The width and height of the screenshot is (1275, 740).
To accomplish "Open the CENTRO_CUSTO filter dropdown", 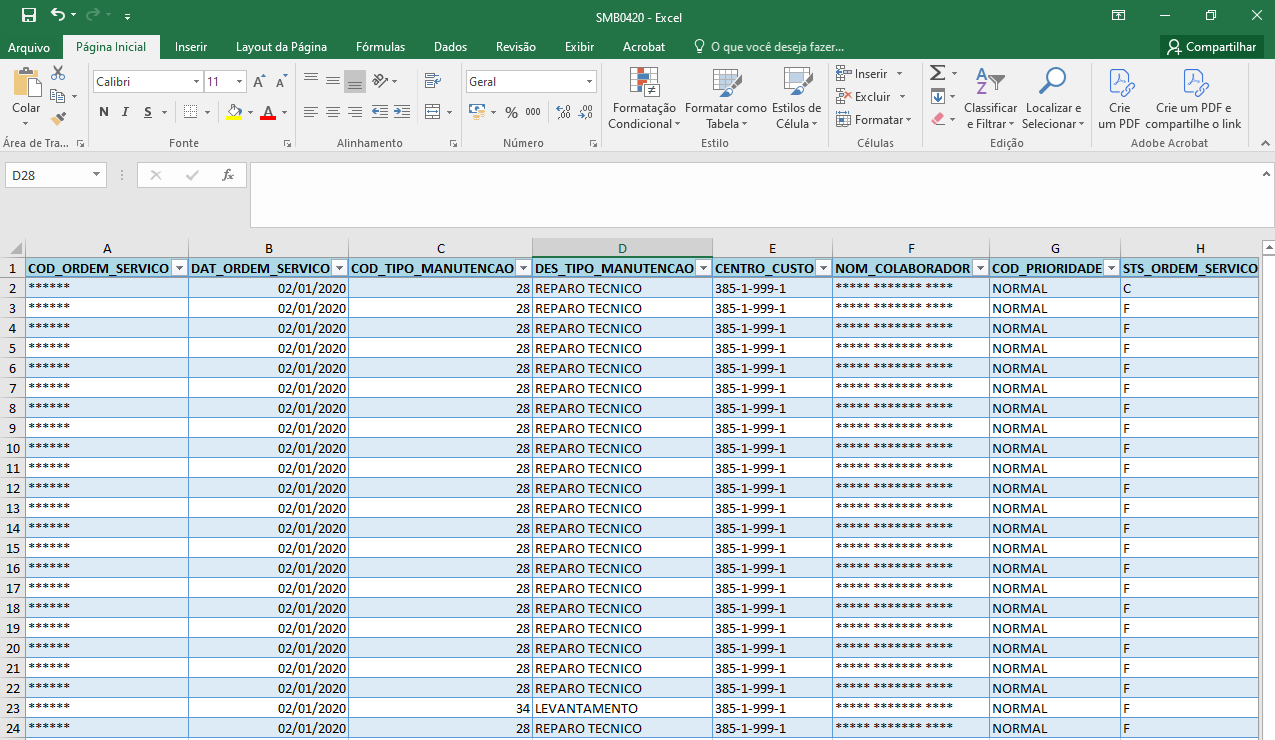I will pos(823,269).
